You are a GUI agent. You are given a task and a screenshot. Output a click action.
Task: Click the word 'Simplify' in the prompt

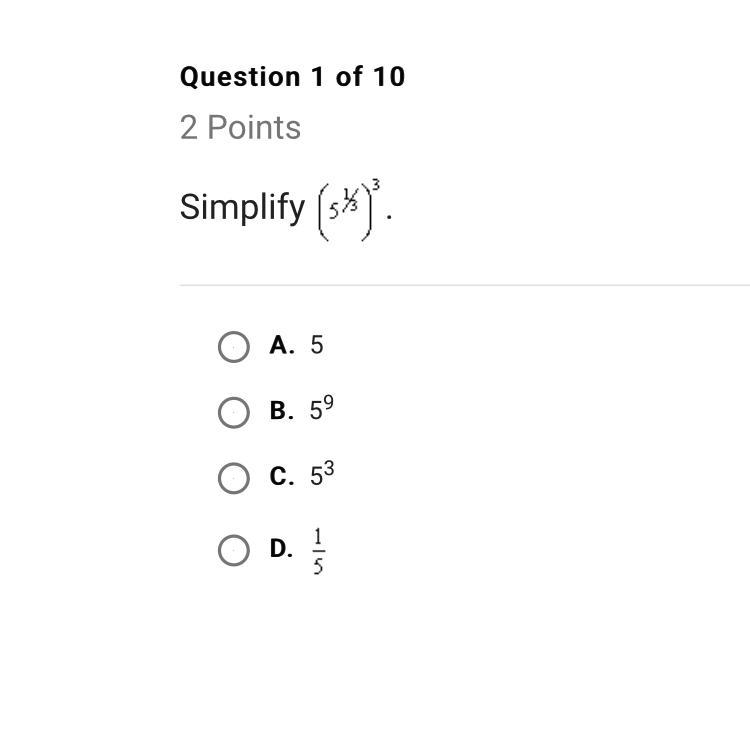pyautogui.click(x=242, y=208)
